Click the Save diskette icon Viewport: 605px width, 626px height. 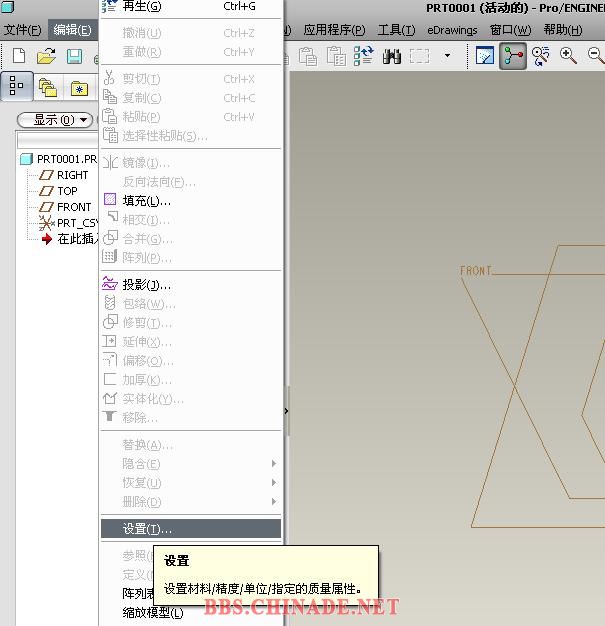tap(74, 56)
